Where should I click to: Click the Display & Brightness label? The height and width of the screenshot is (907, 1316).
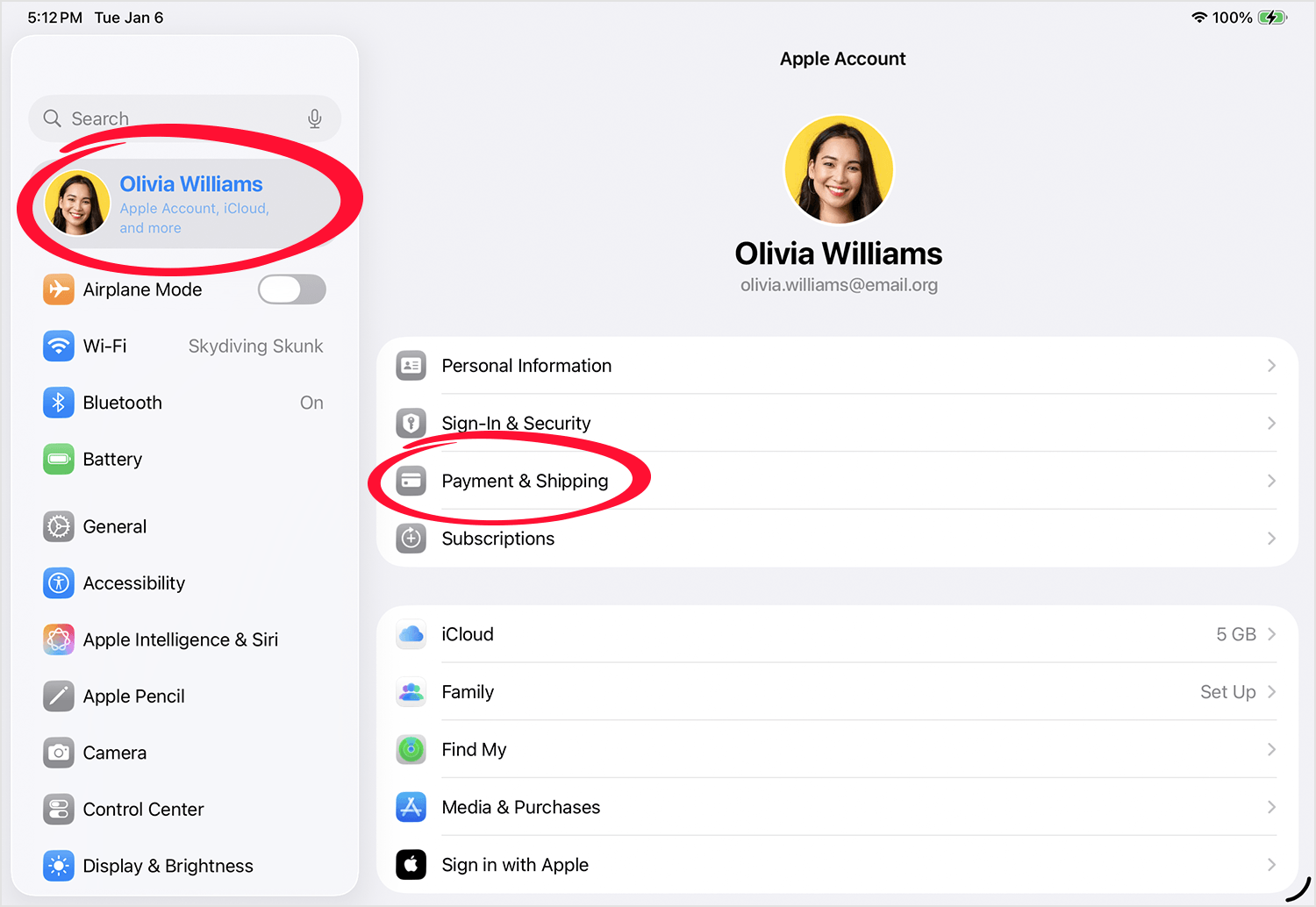(x=168, y=866)
